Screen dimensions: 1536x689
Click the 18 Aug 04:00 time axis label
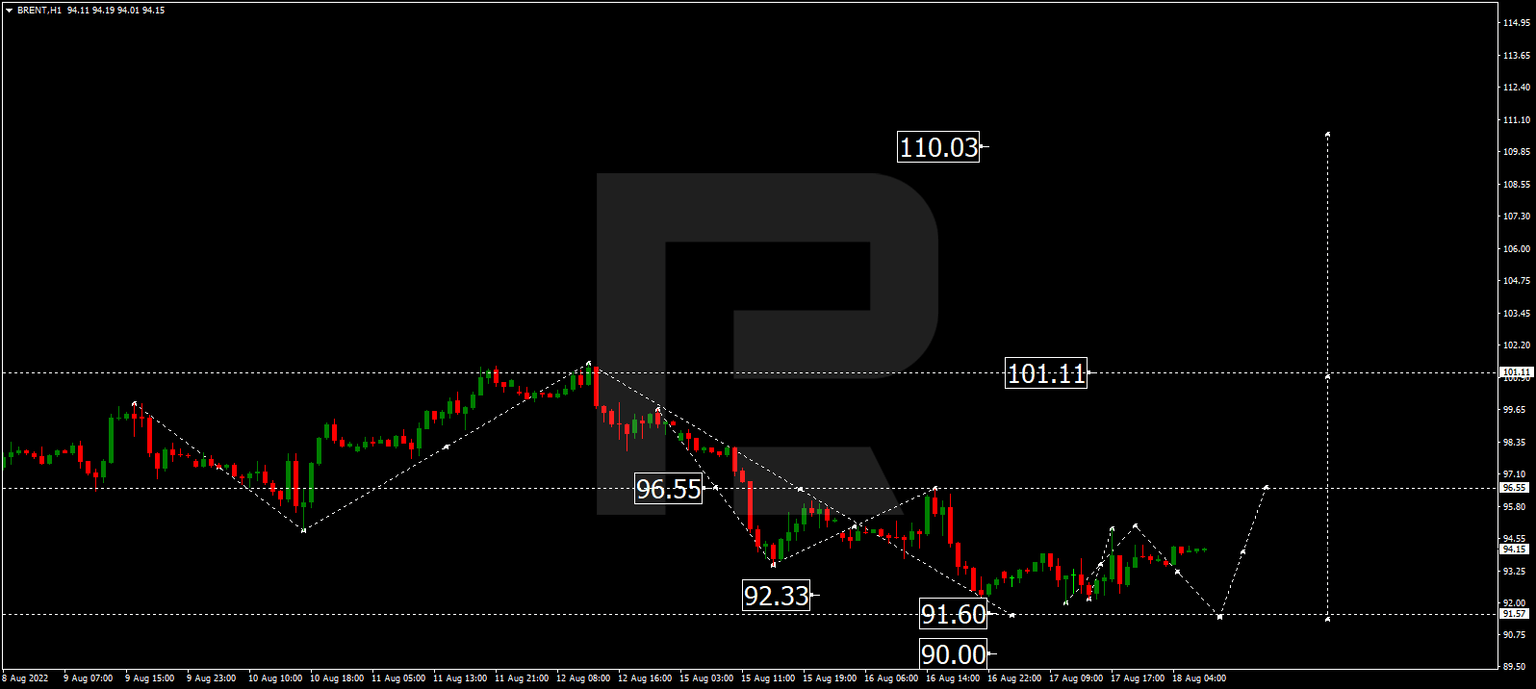click(1197, 678)
